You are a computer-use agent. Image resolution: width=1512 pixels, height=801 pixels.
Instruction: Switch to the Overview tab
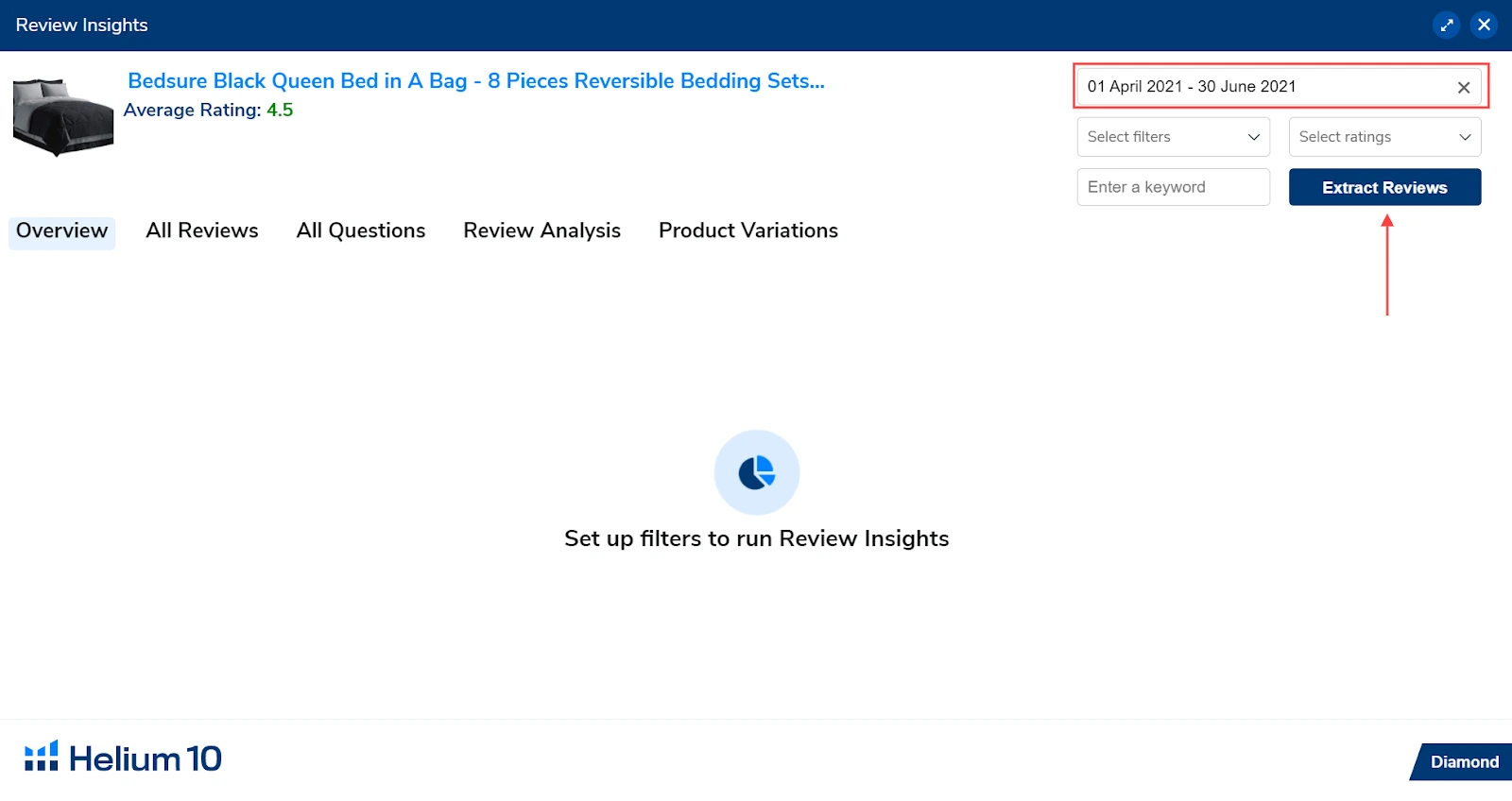point(62,231)
